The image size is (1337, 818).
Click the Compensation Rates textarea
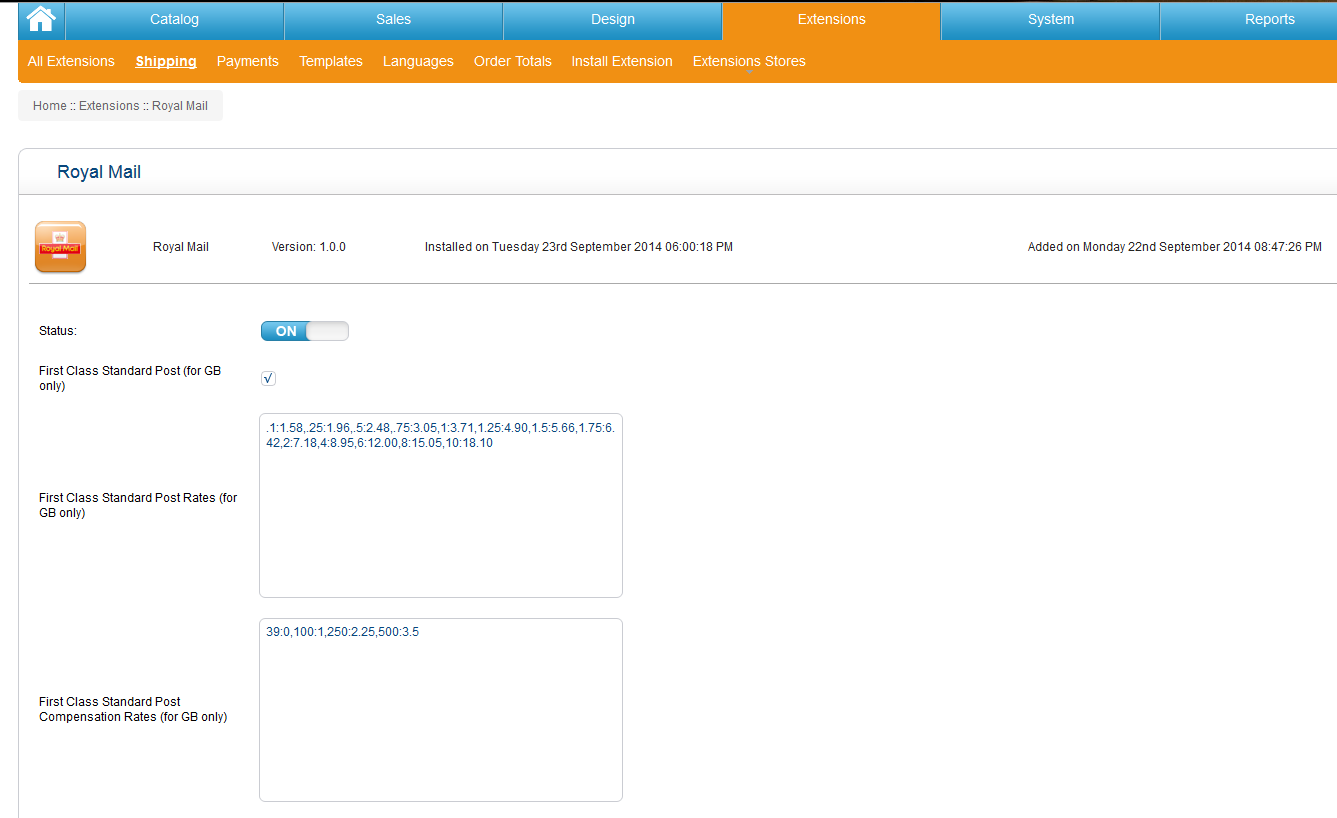(x=441, y=710)
